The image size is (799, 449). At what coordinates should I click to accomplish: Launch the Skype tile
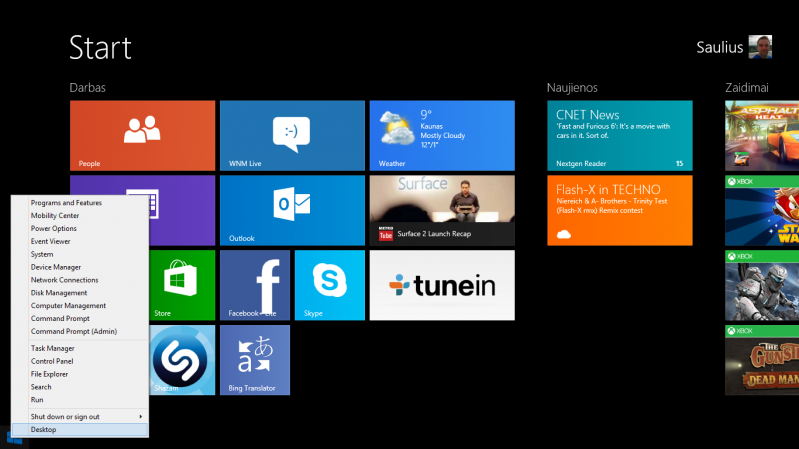tap(329, 285)
